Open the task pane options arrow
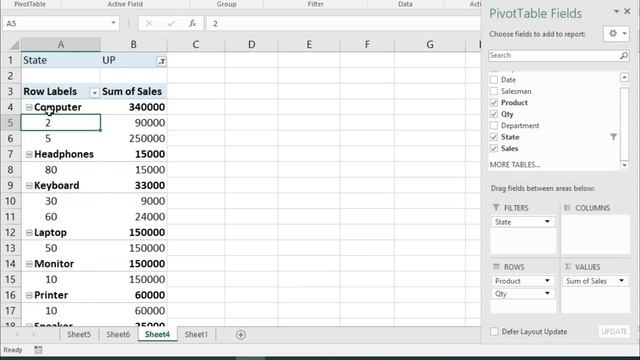Viewport: 640px width, 360px height. pos(616,12)
